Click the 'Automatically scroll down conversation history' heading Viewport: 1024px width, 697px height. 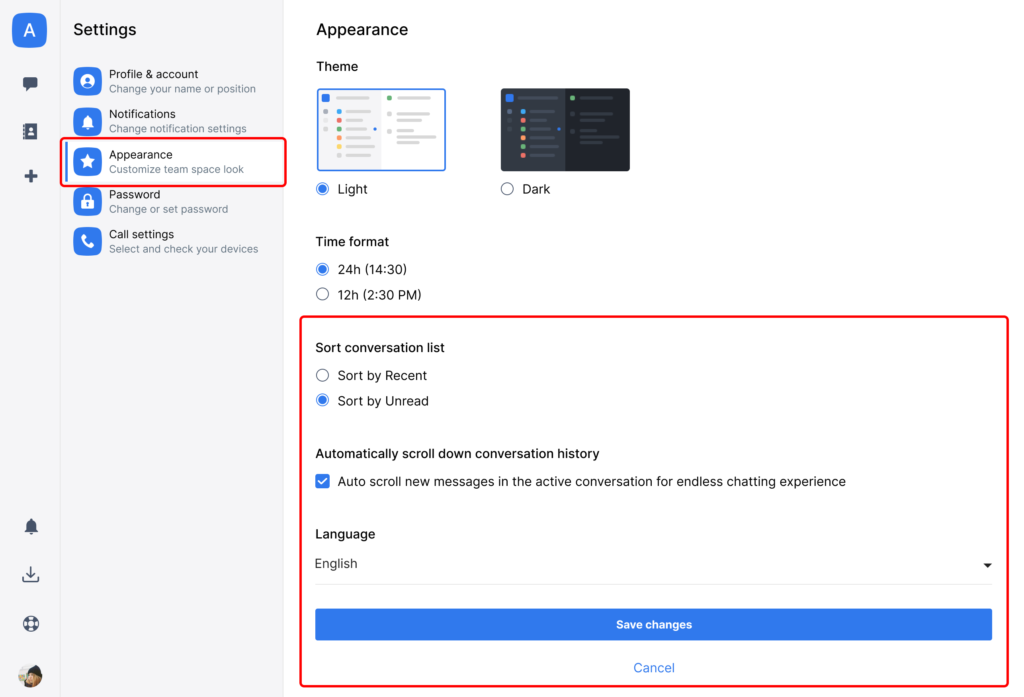click(x=457, y=453)
